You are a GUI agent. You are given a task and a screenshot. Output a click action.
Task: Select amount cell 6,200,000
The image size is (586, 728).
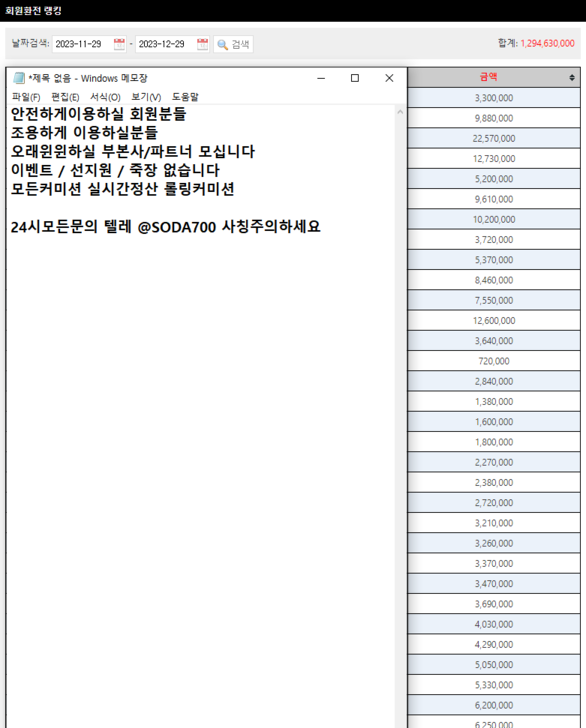494,705
